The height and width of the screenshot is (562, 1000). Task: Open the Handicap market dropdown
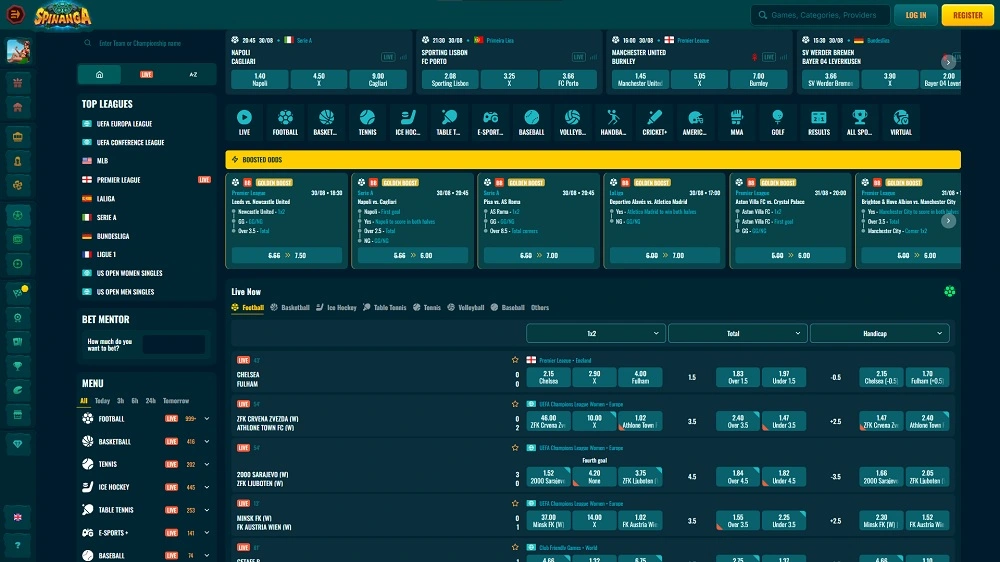point(879,333)
